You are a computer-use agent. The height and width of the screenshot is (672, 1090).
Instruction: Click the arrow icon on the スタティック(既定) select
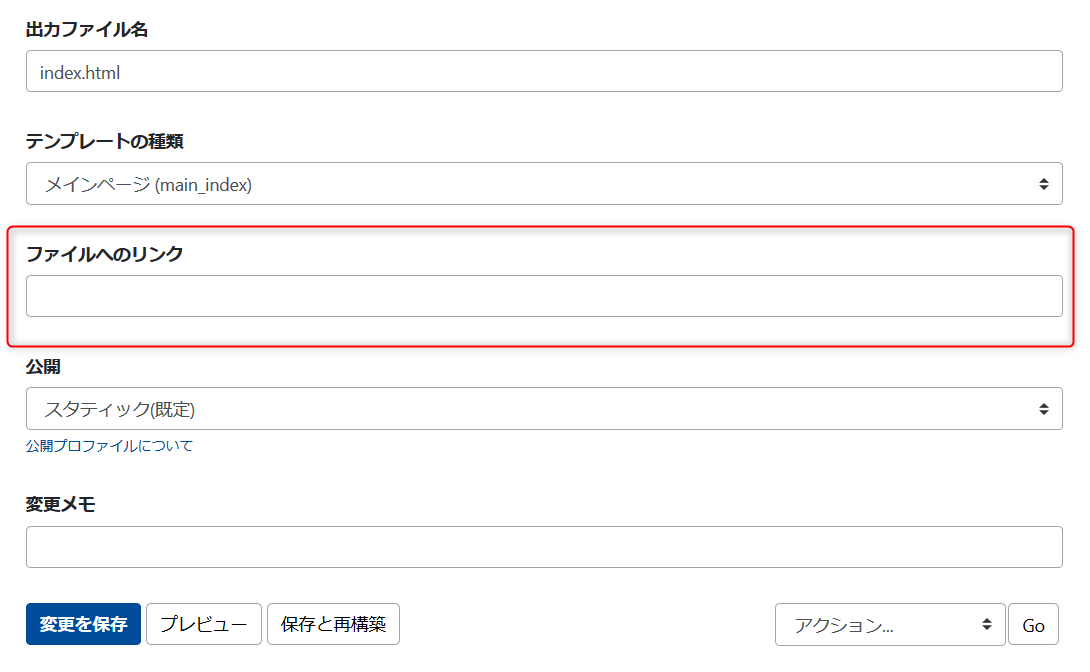(1043, 409)
